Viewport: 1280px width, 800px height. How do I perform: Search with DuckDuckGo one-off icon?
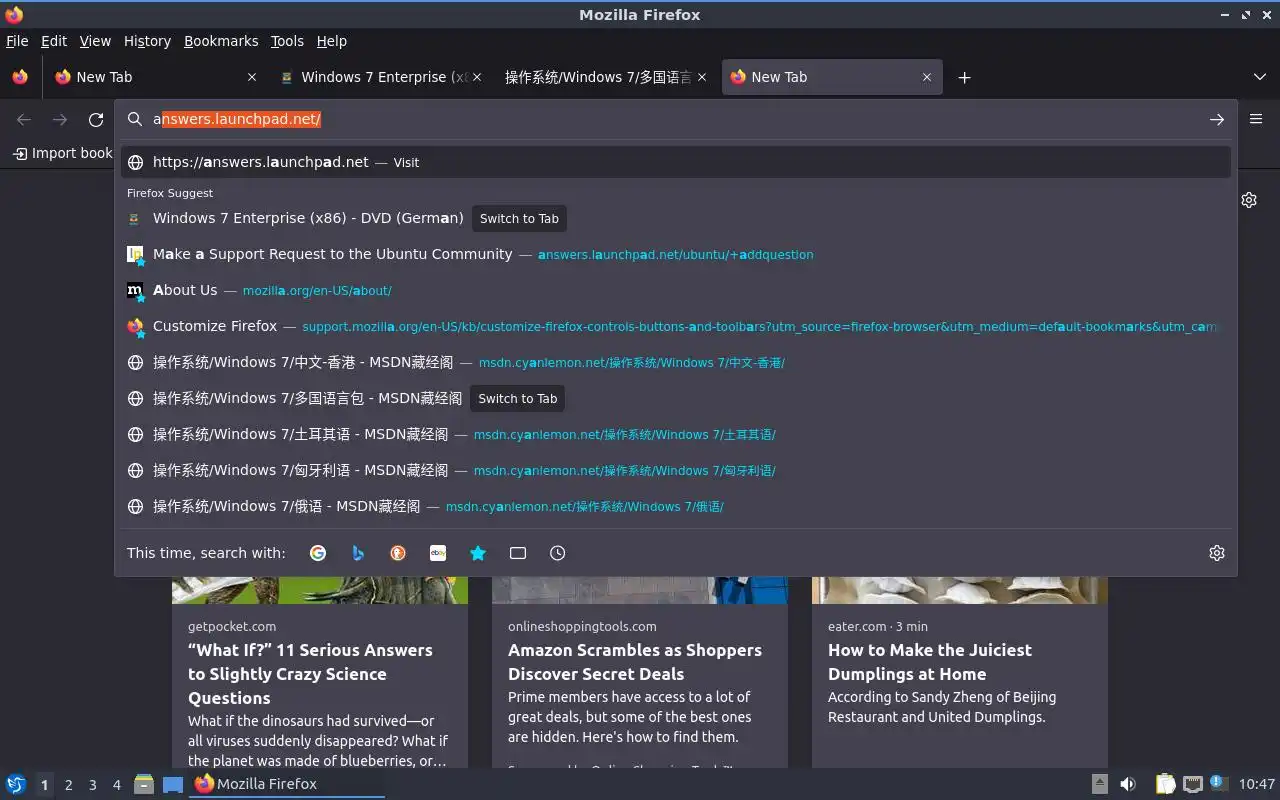pyautogui.click(x=398, y=553)
